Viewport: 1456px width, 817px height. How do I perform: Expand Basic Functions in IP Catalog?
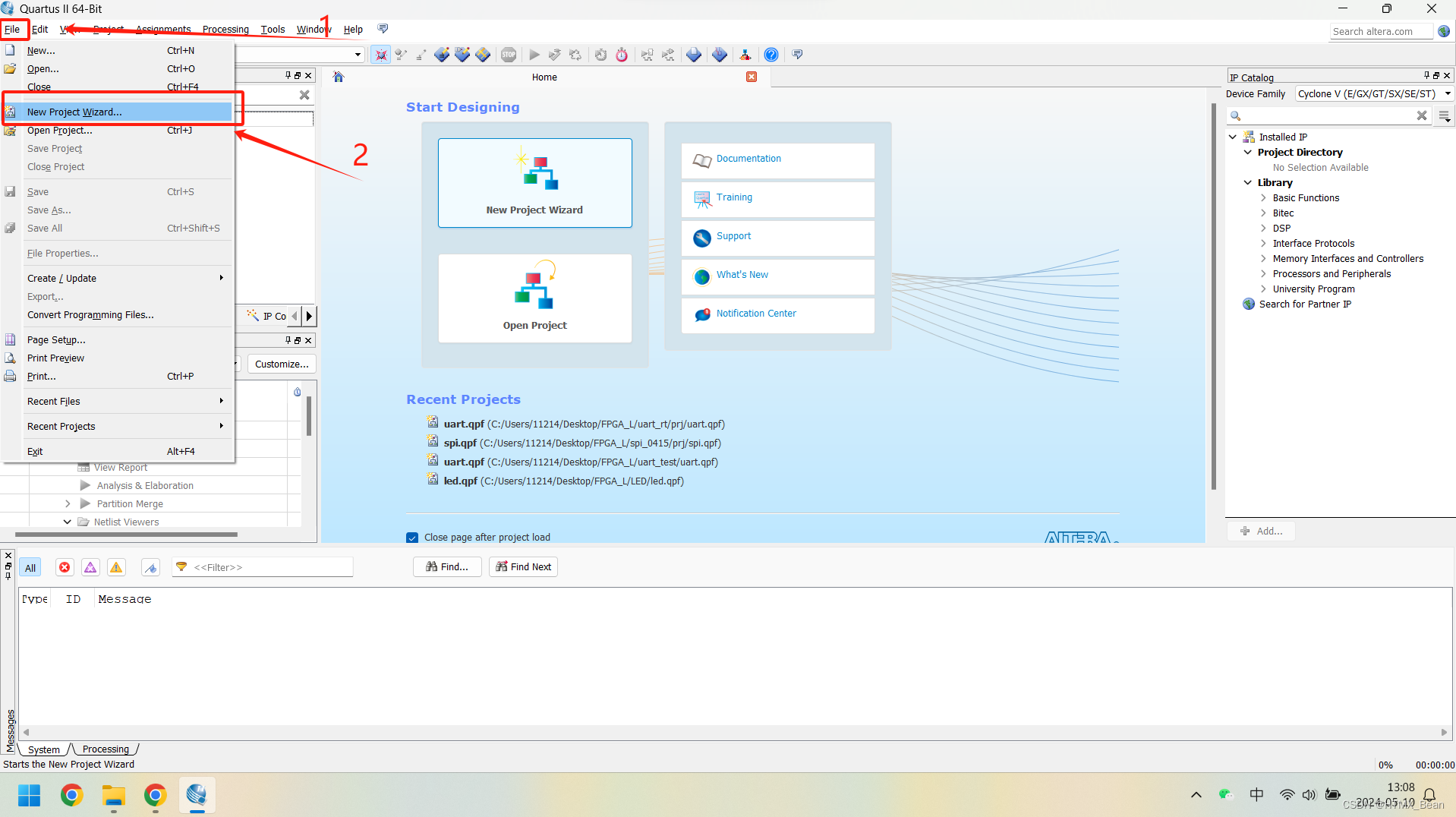(x=1263, y=198)
